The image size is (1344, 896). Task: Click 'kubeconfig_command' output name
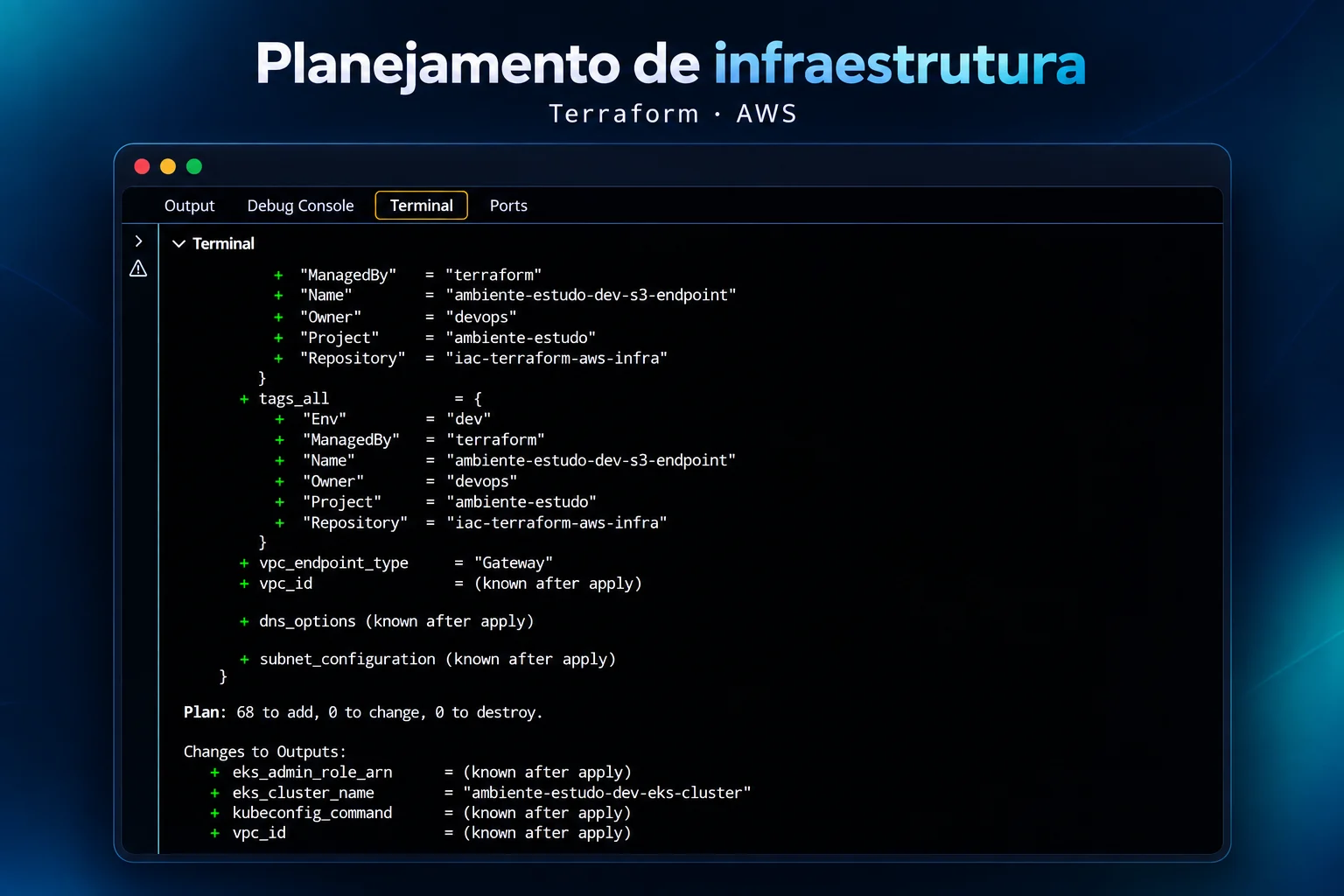[312, 813]
